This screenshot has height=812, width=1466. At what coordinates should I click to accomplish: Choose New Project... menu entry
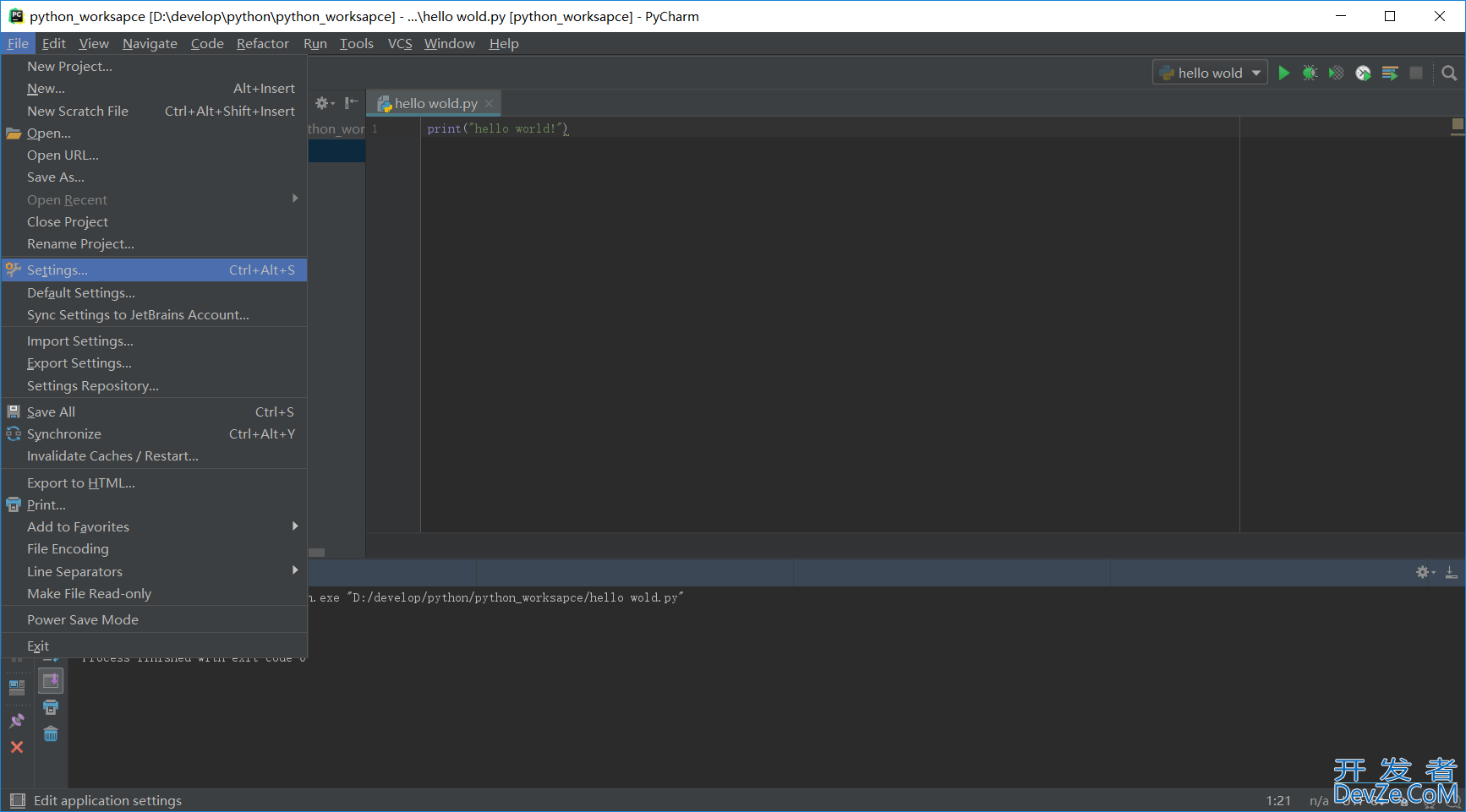[x=154, y=67]
